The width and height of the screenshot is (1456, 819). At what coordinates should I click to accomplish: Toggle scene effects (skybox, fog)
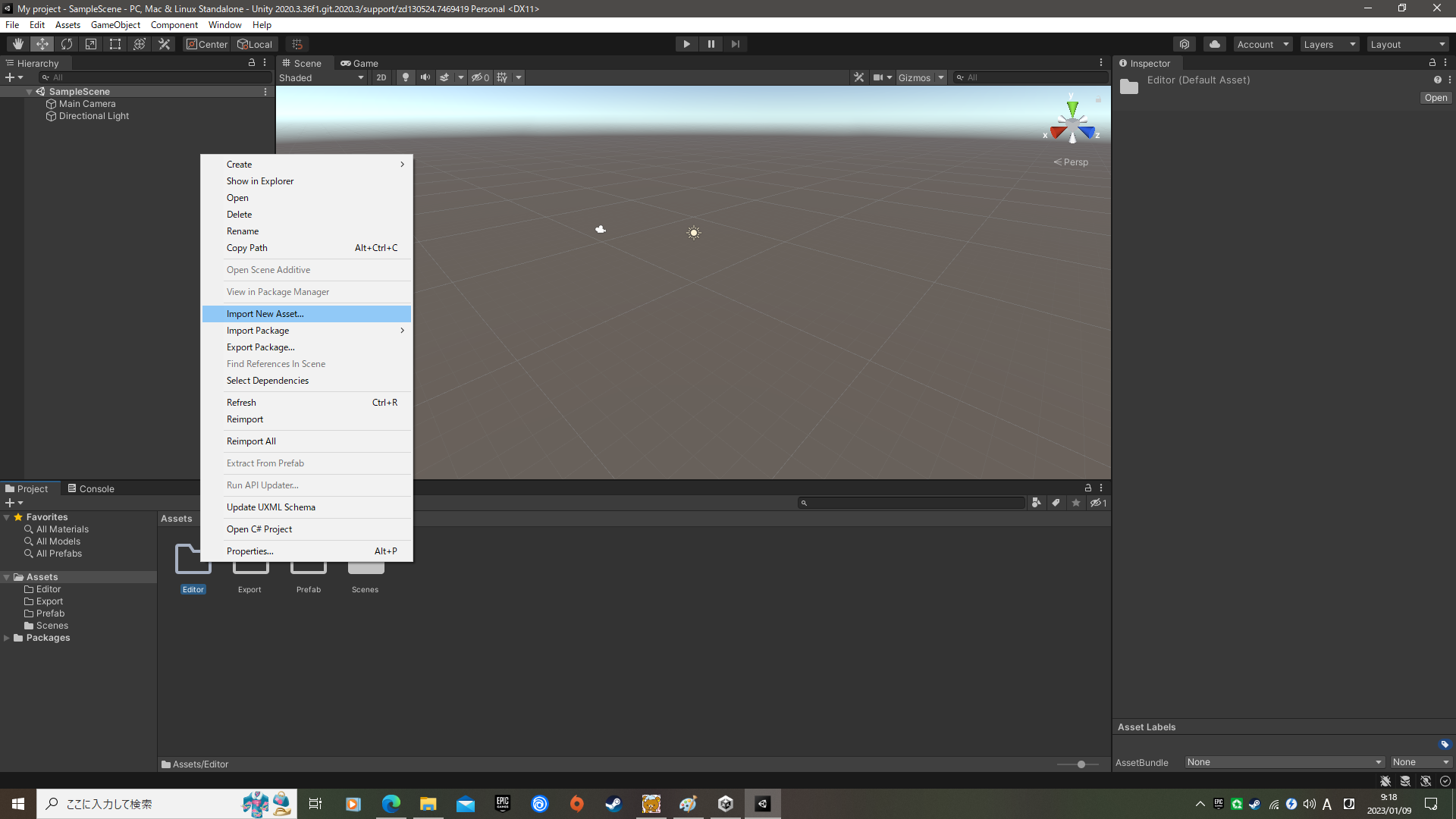coord(444,77)
